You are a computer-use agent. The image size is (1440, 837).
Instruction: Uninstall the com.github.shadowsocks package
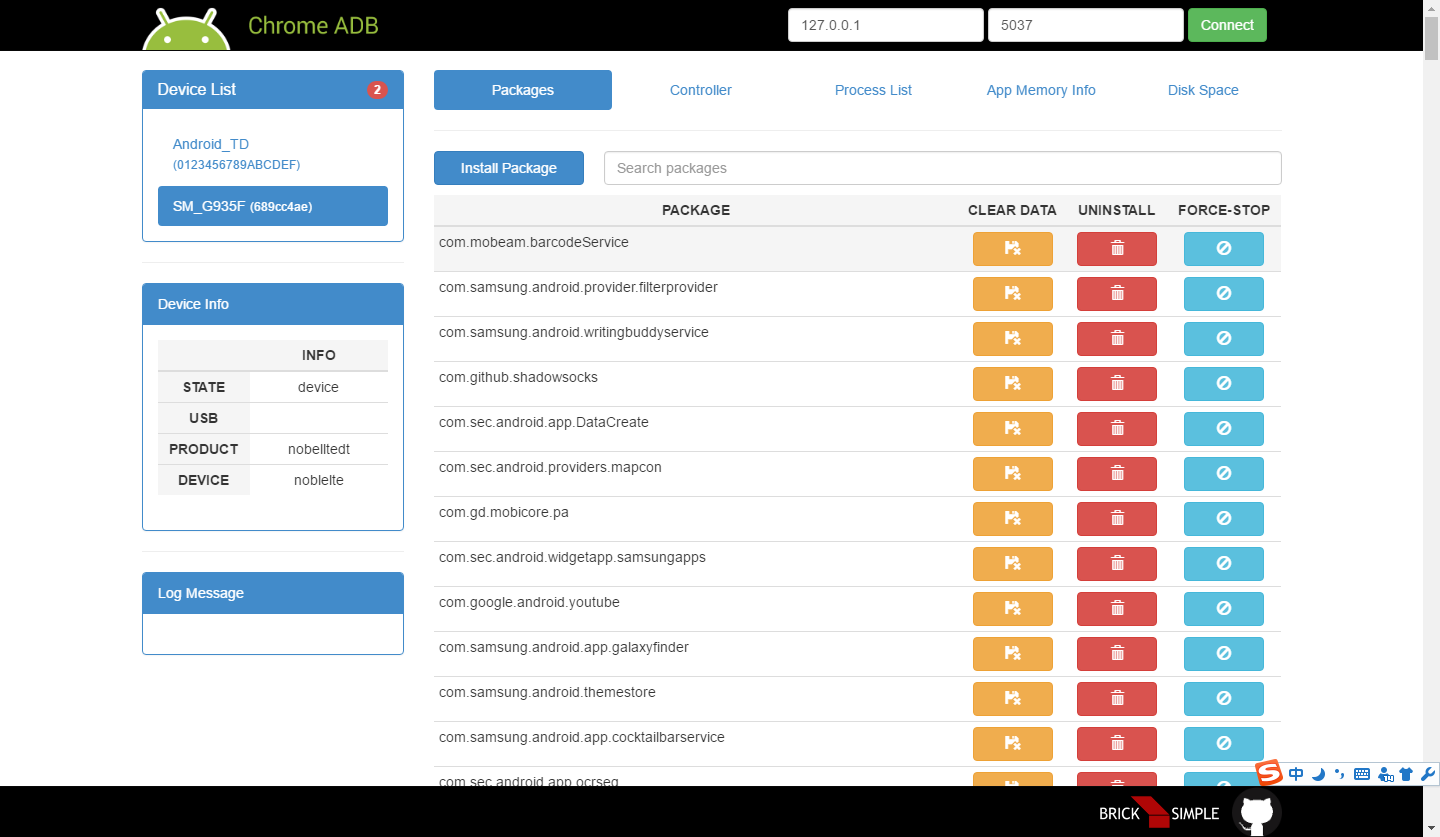(x=1116, y=383)
